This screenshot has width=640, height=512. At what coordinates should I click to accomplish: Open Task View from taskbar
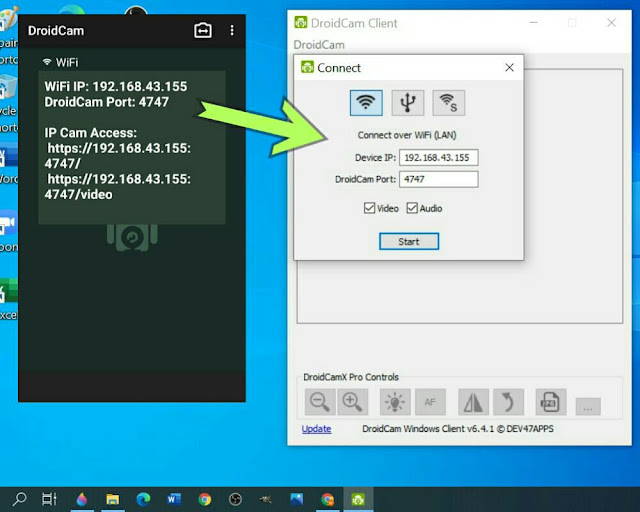(49, 499)
